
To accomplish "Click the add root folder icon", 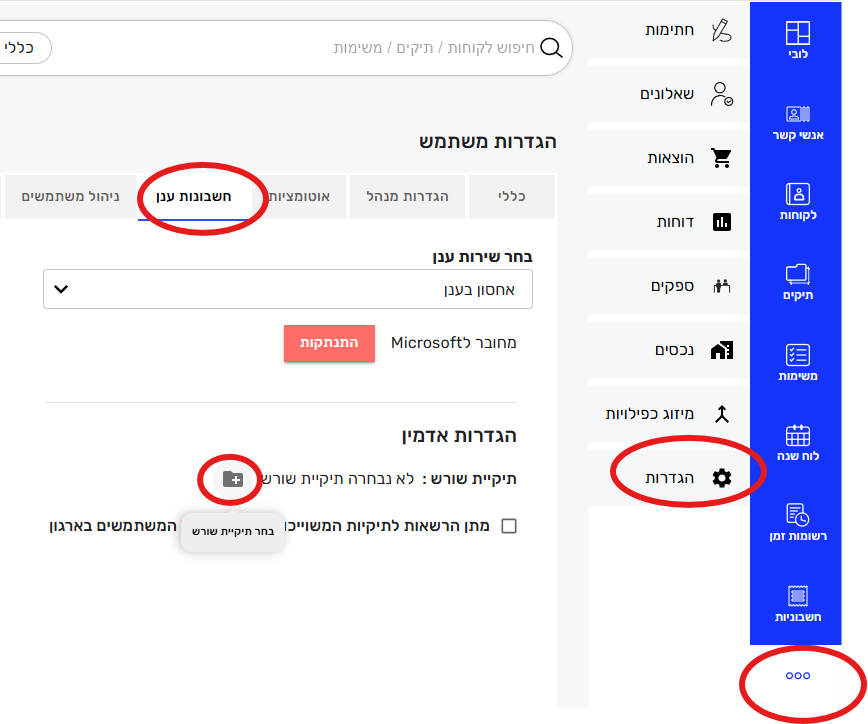I will 232,479.
